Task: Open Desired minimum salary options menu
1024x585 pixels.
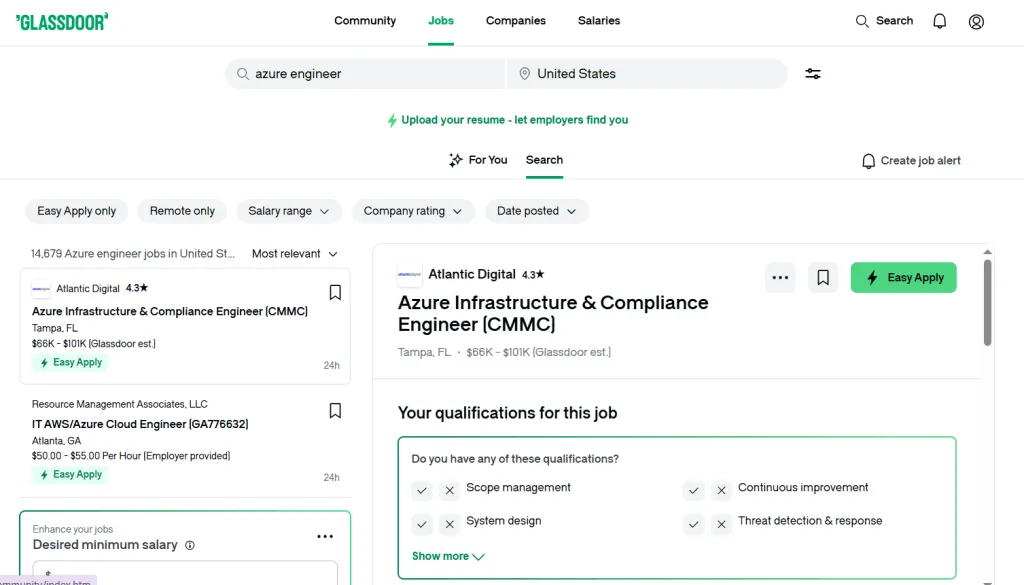Action: click(x=325, y=537)
